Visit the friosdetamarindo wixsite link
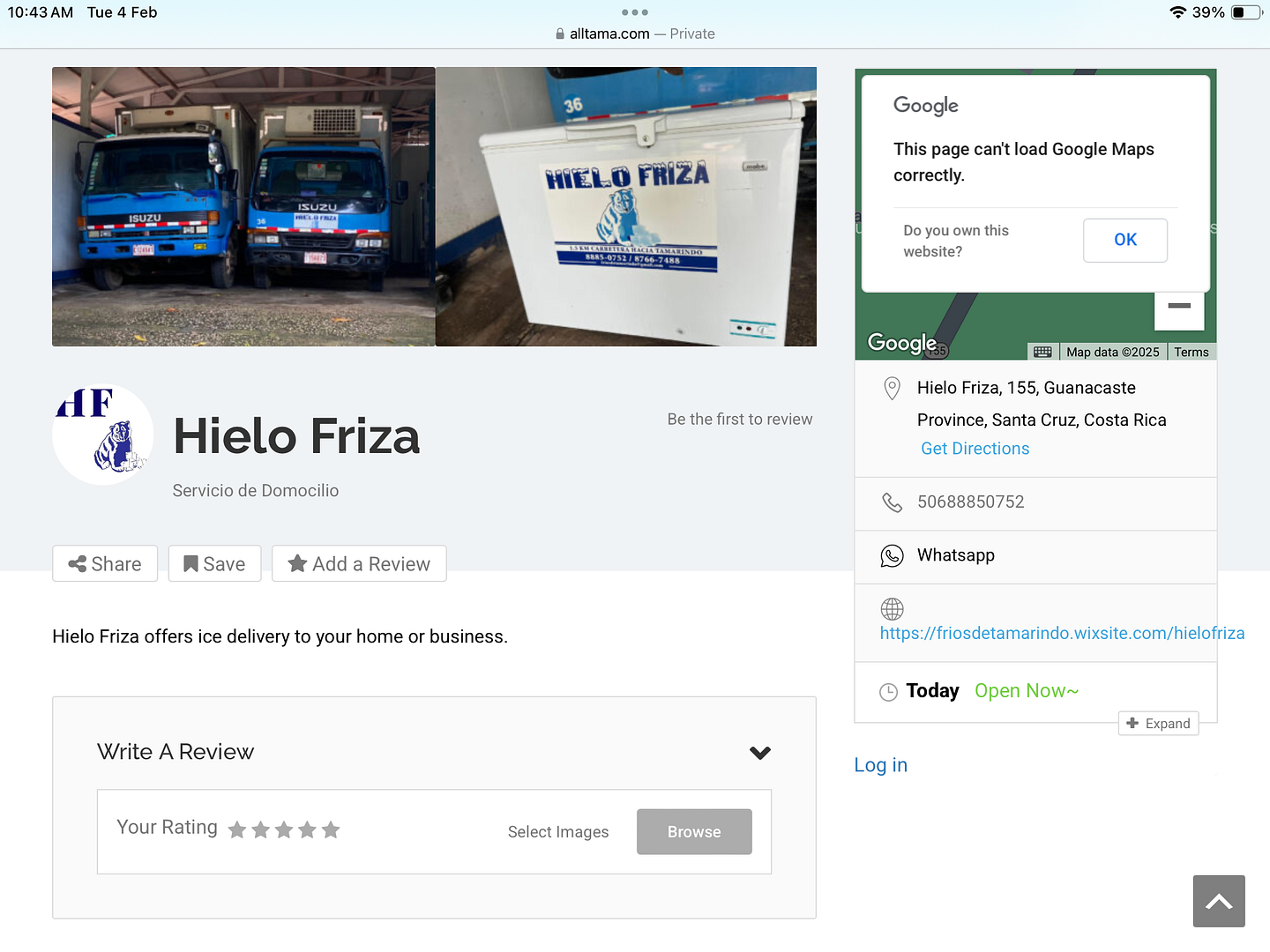 pyautogui.click(x=1062, y=633)
